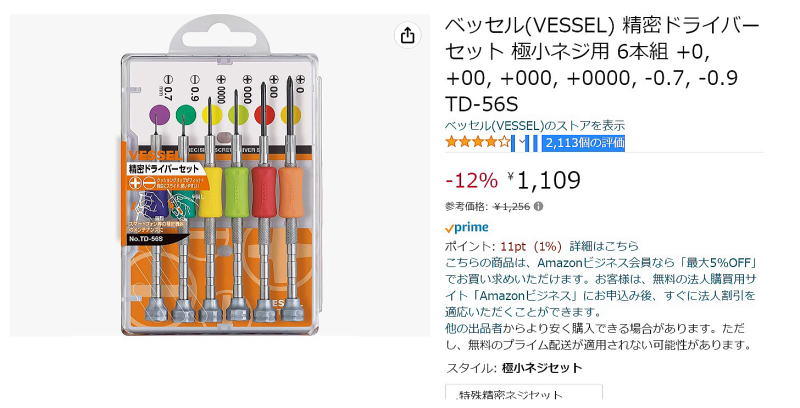800x408 pixels.
Task: Expand the star rating dropdown chevron
Action: [x=522, y=143]
